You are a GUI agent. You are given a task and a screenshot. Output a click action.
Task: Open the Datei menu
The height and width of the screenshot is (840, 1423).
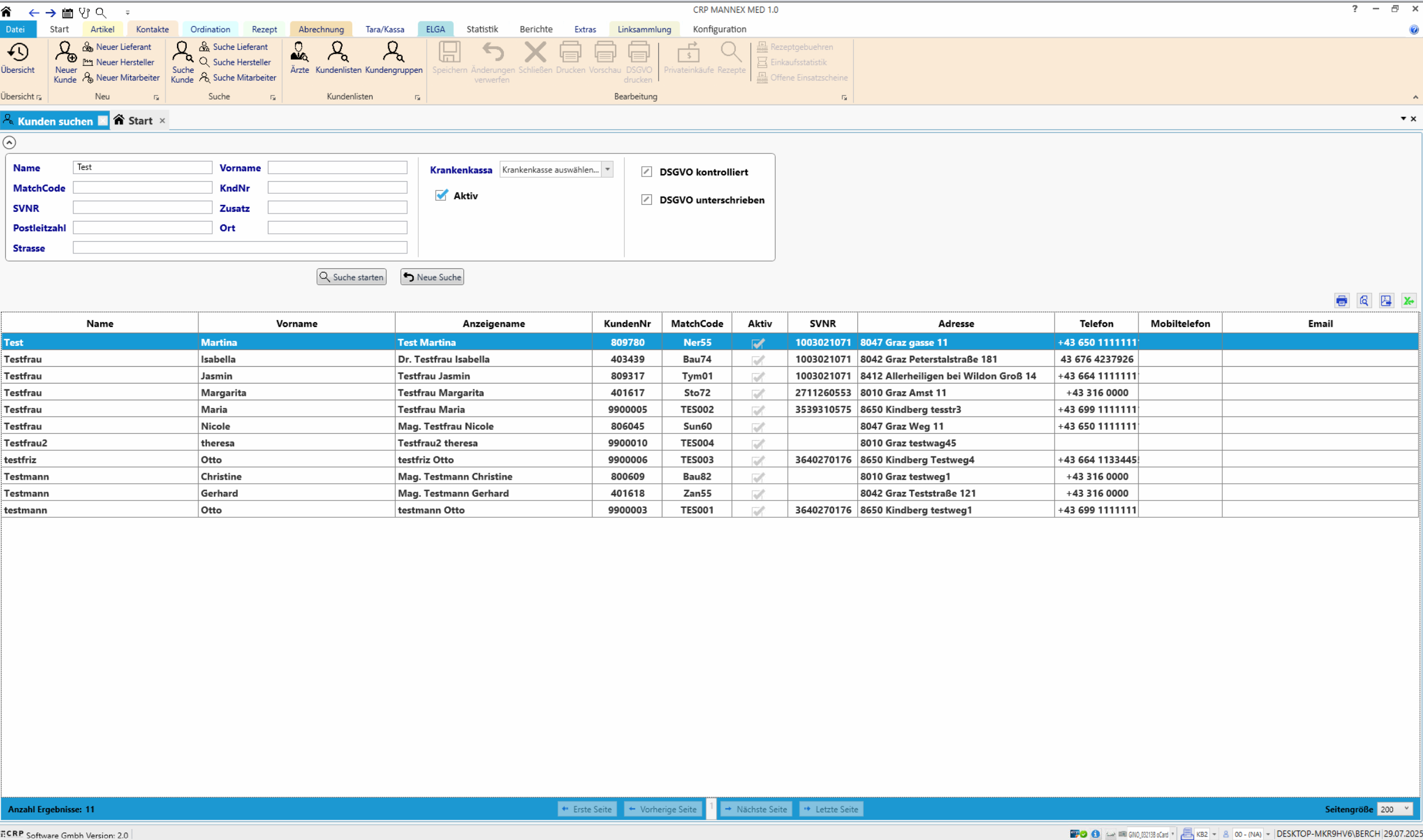(16, 29)
